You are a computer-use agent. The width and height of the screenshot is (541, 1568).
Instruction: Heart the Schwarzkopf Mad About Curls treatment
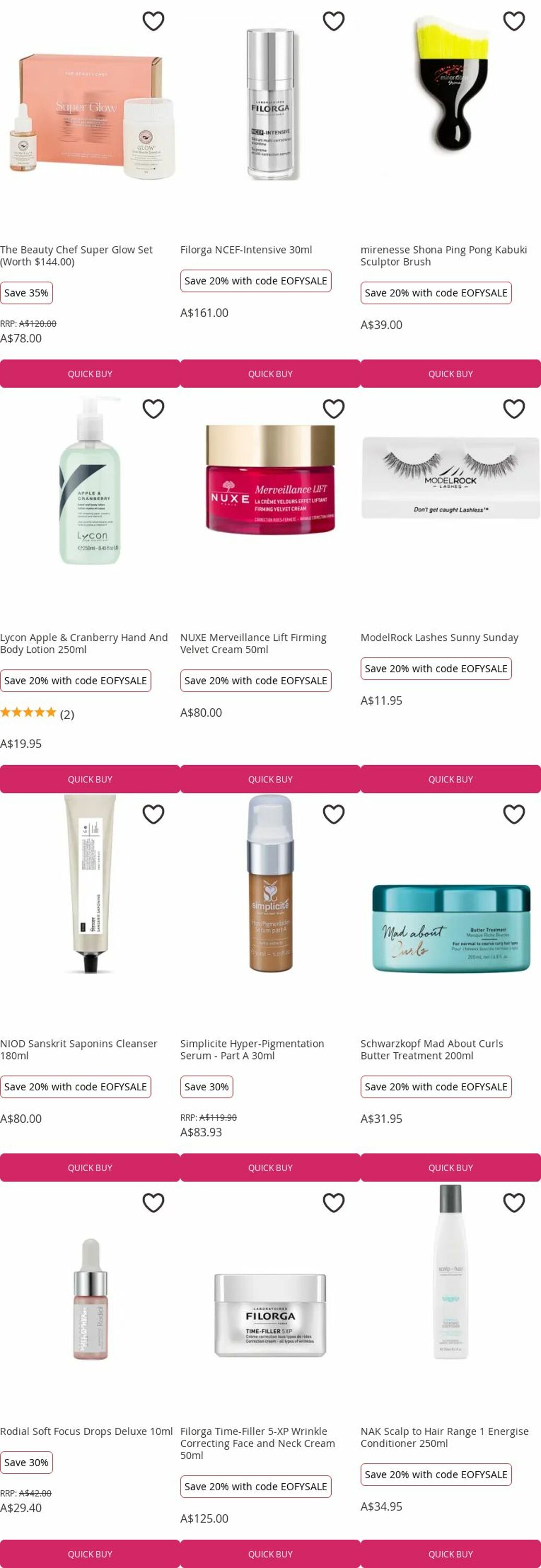514,814
